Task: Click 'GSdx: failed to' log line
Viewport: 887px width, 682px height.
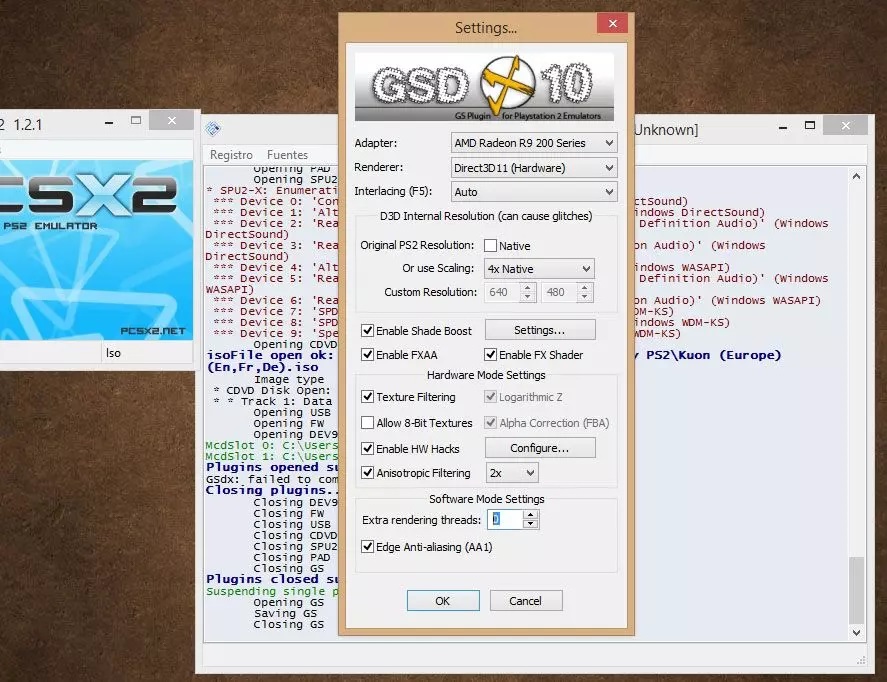Action: coord(272,479)
